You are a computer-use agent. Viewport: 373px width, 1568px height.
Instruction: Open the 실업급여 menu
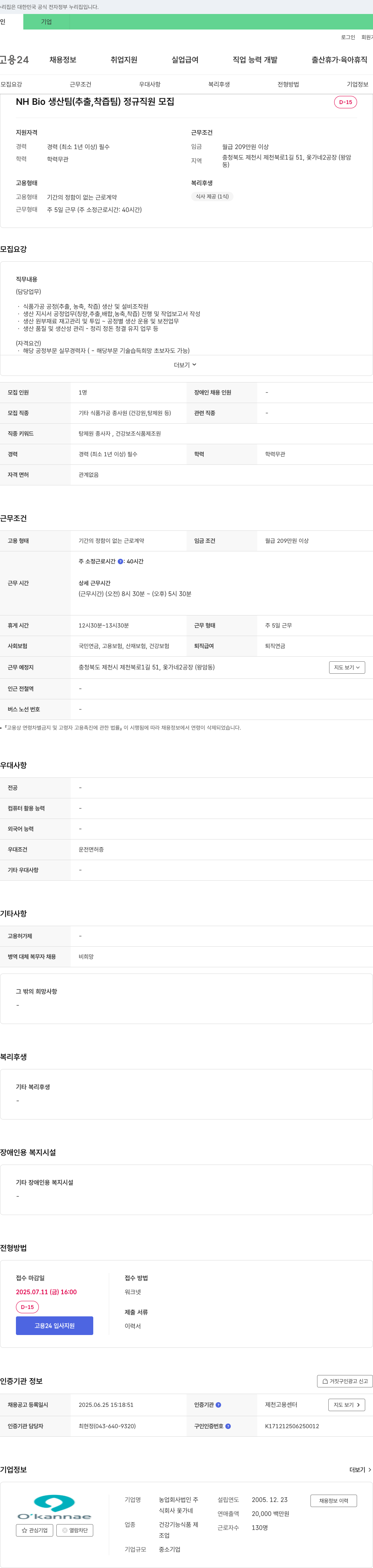coord(185,60)
